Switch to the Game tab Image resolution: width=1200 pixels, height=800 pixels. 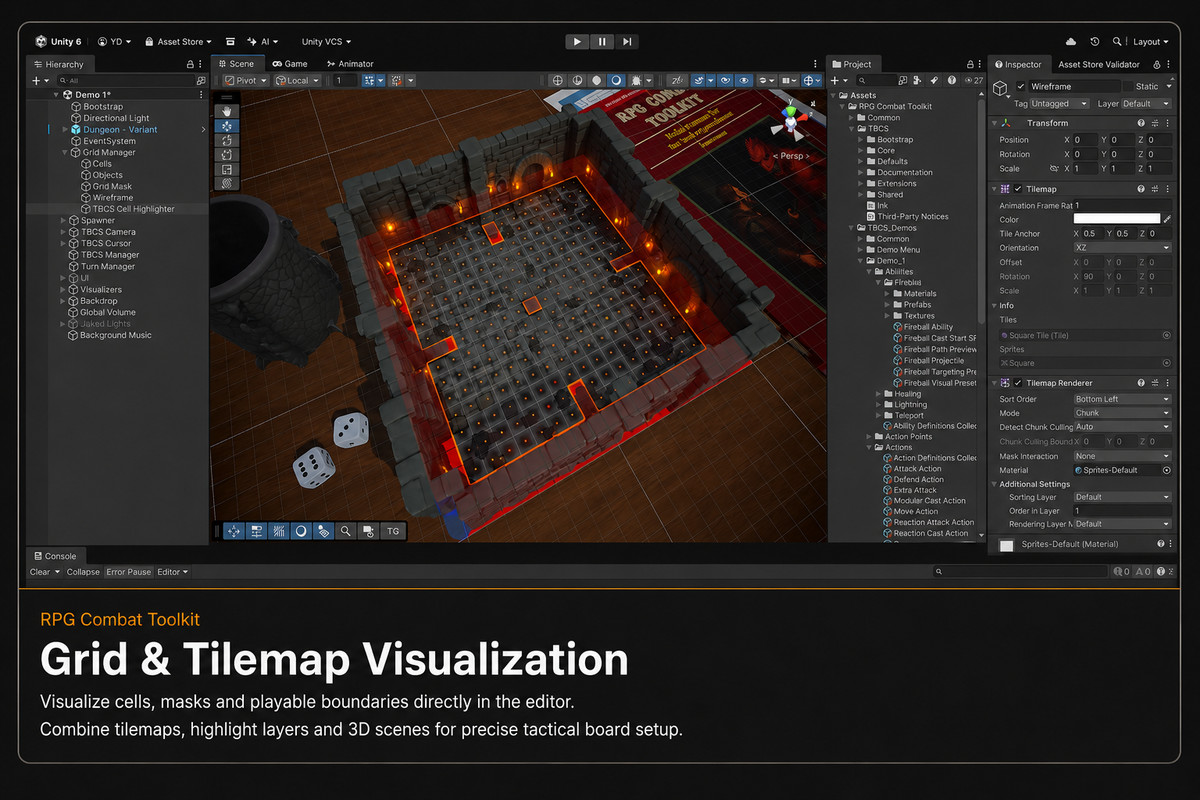pyautogui.click(x=290, y=64)
